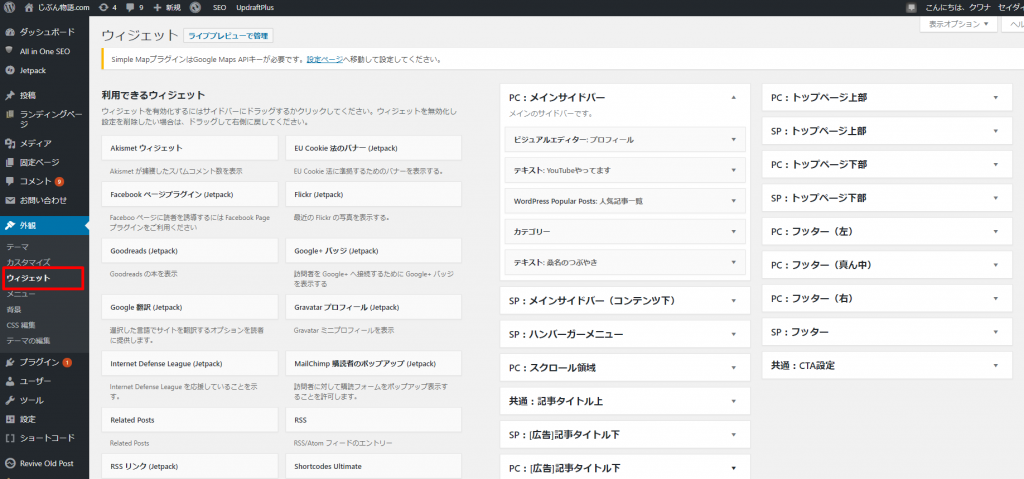The width and height of the screenshot is (1024, 479).
Task: Select the Goodreads (Jetpack) widget
Action: 190,251
